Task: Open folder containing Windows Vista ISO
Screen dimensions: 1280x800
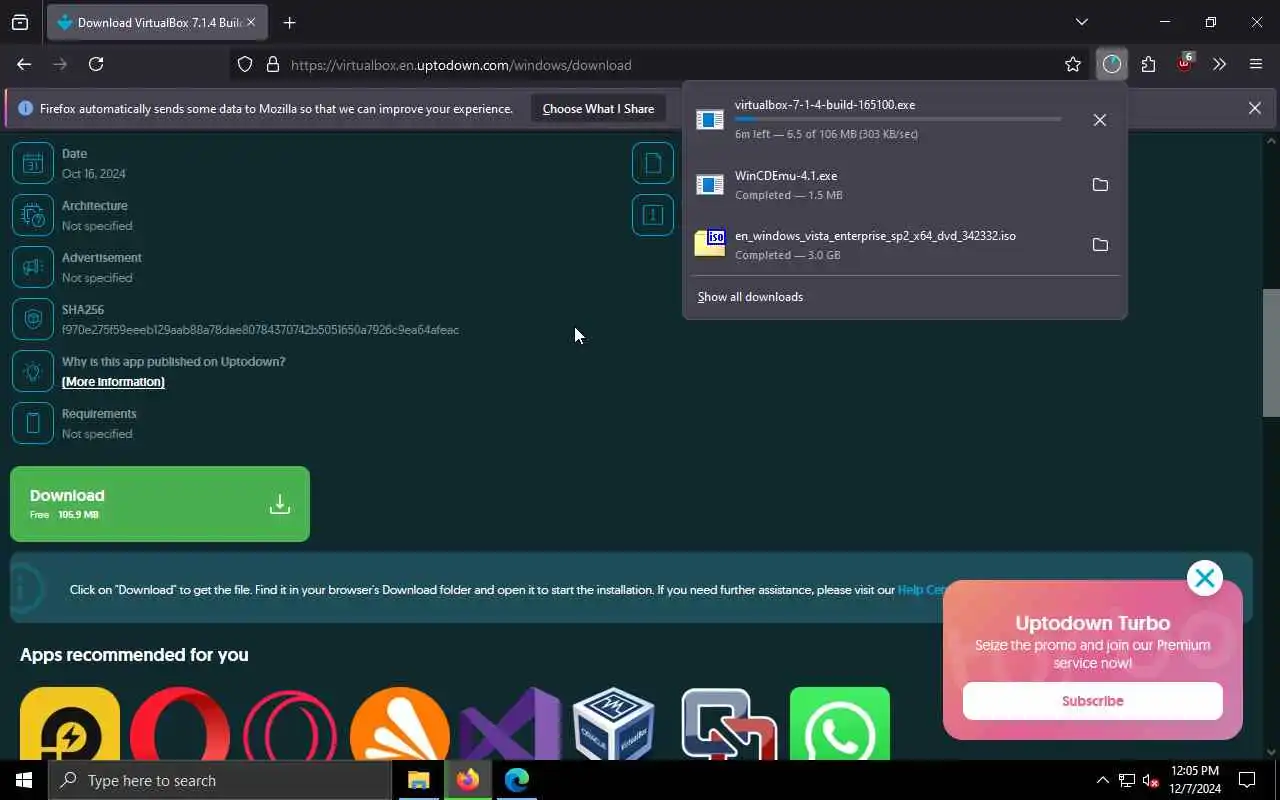Action: click(1100, 245)
